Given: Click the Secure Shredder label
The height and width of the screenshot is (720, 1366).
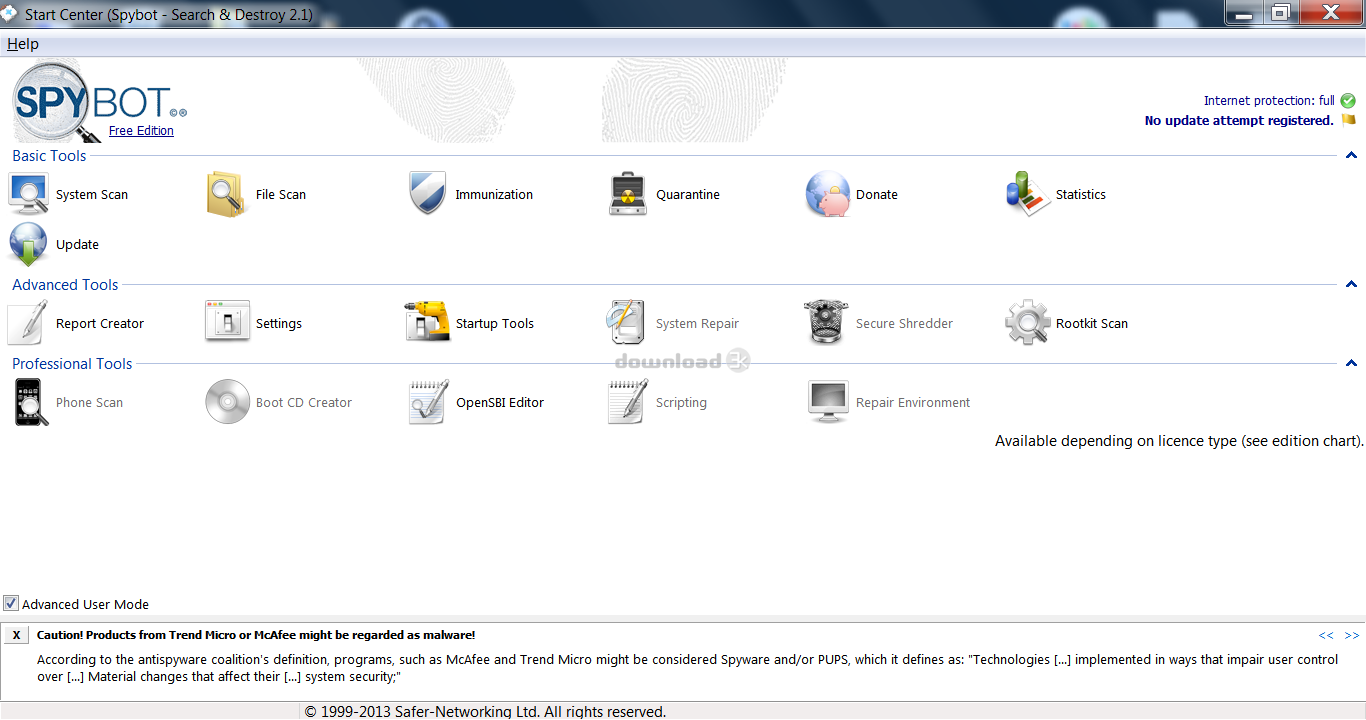Looking at the screenshot, I should (904, 324).
